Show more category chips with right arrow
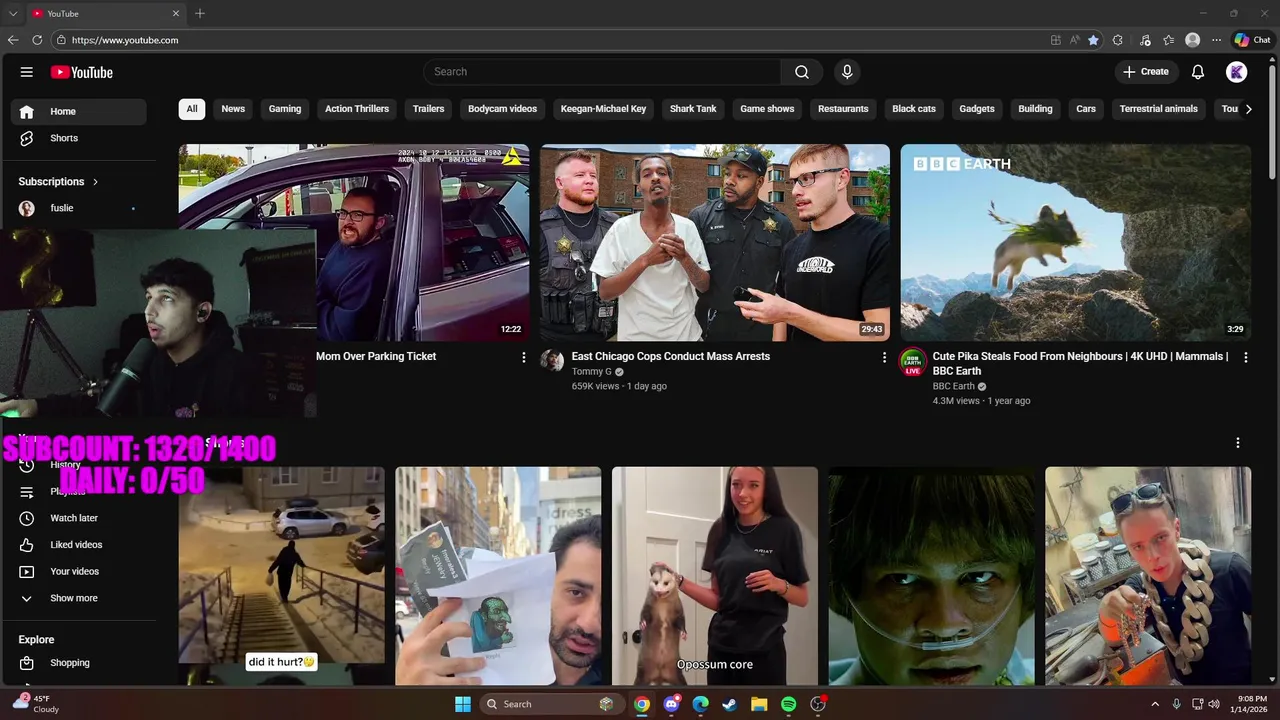The image size is (1280, 720). pos(1248,109)
